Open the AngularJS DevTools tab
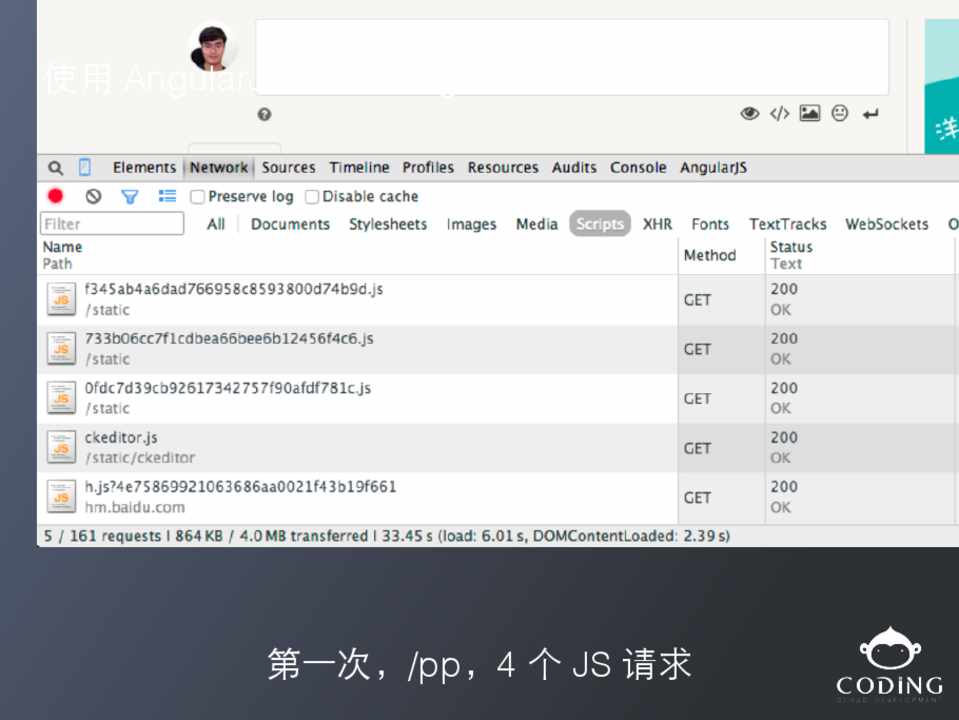Image resolution: width=959 pixels, height=720 pixels. pos(713,168)
